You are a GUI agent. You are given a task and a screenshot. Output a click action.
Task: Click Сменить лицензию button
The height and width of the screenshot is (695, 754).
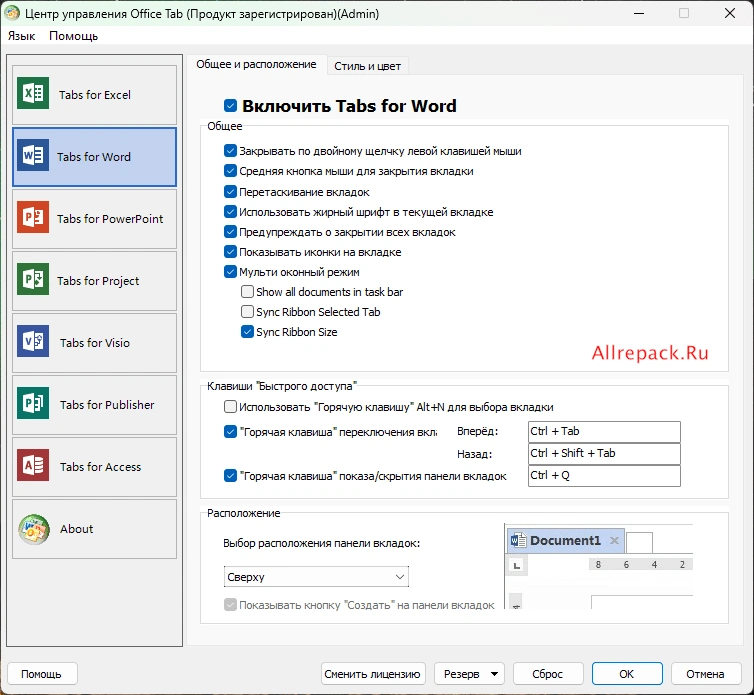[372, 674]
